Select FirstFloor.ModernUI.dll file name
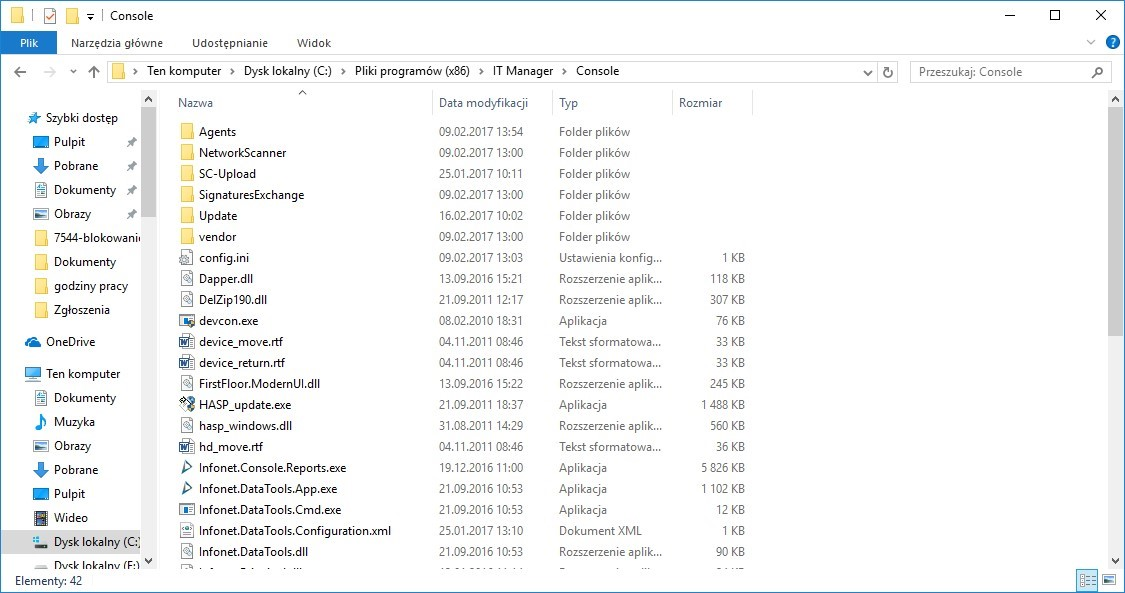Screen dimensions: 1125x593 coord(260,384)
